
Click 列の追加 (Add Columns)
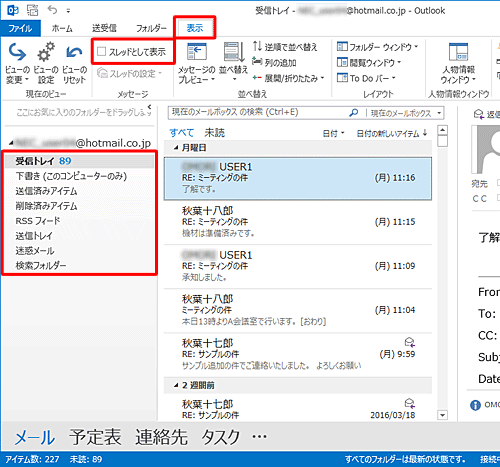tap(274, 62)
